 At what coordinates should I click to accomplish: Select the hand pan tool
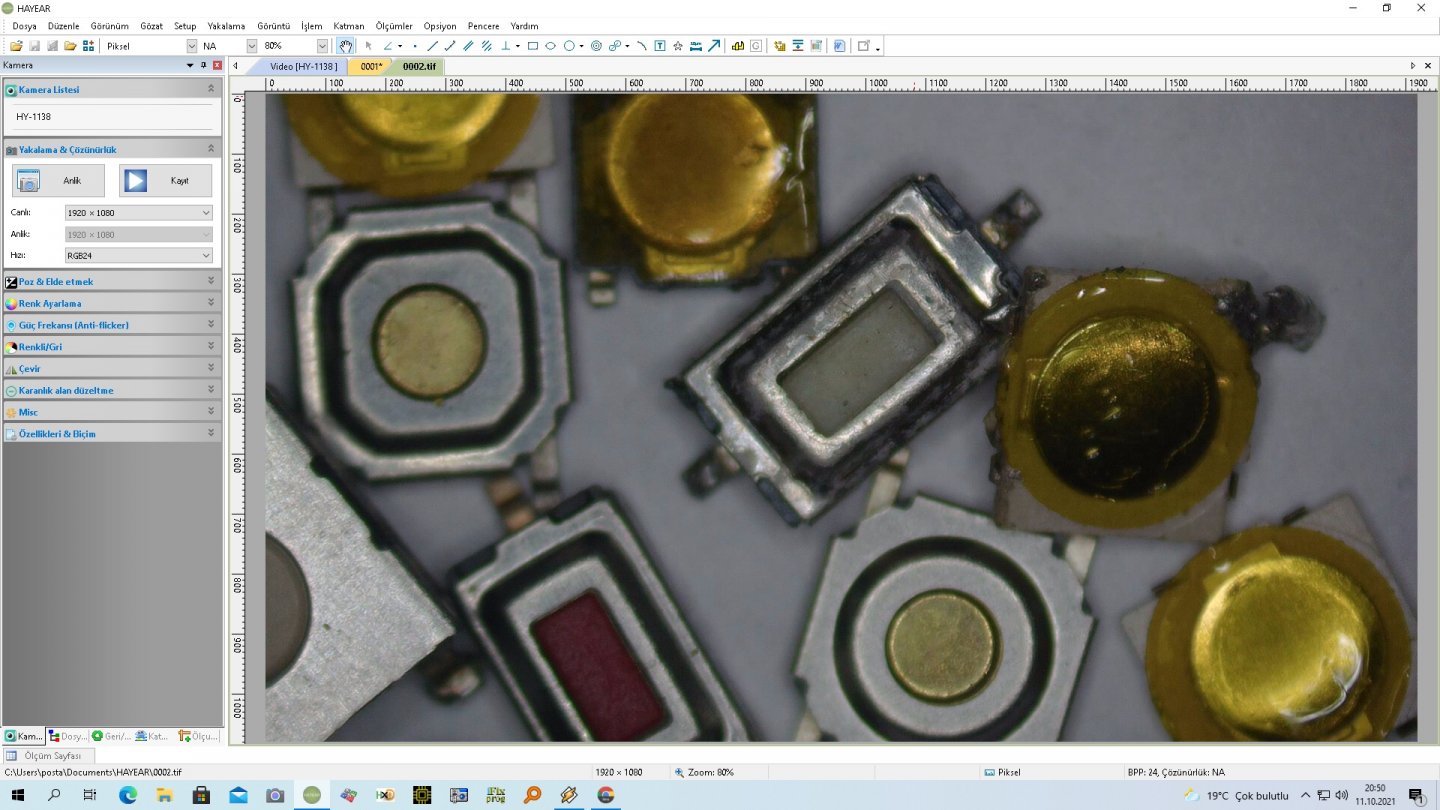(345, 46)
